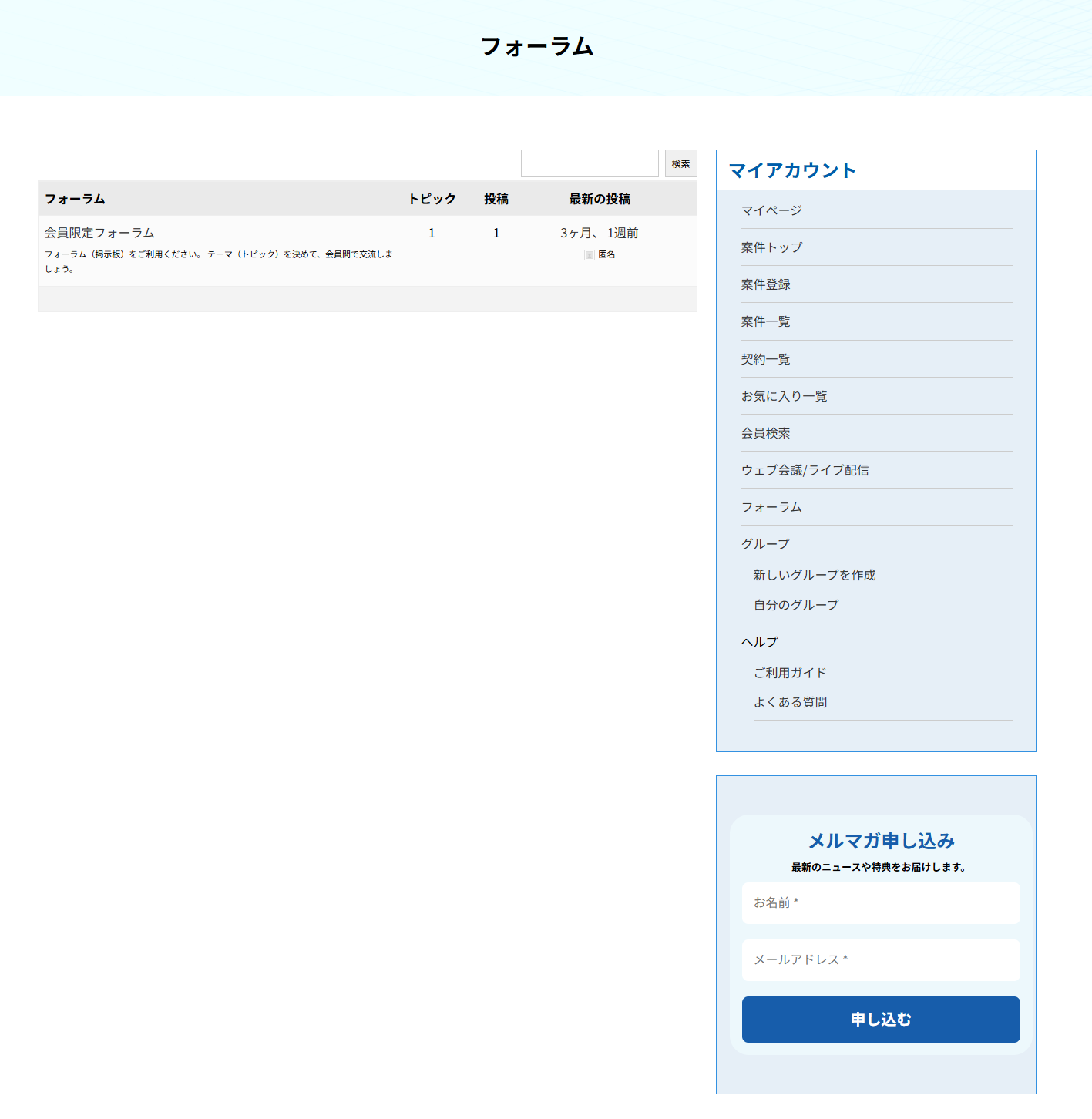The image size is (1092, 1119).
Task: Go to 案件トップ in sidebar
Action: click(771, 247)
